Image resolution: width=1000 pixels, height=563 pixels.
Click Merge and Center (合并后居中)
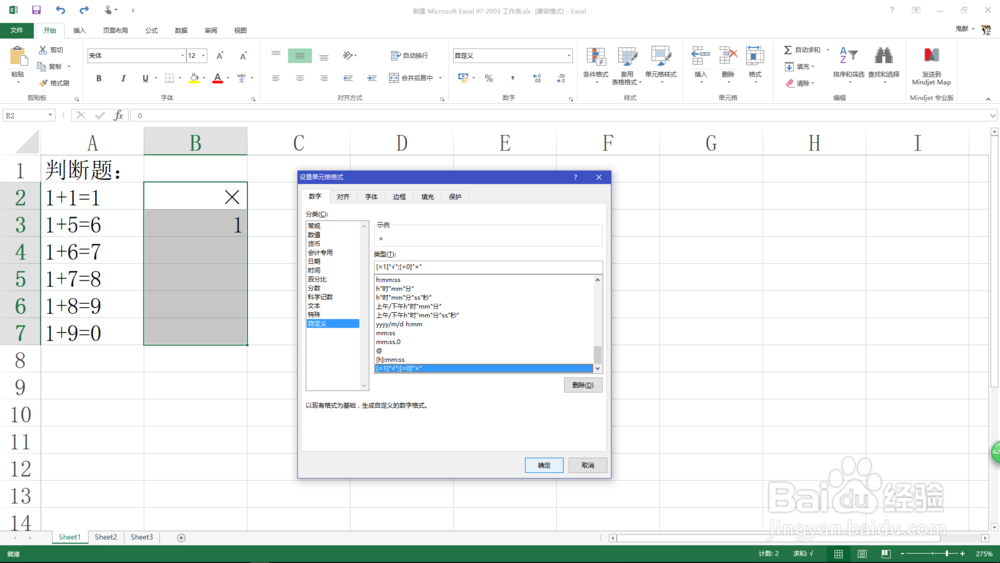(x=411, y=78)
